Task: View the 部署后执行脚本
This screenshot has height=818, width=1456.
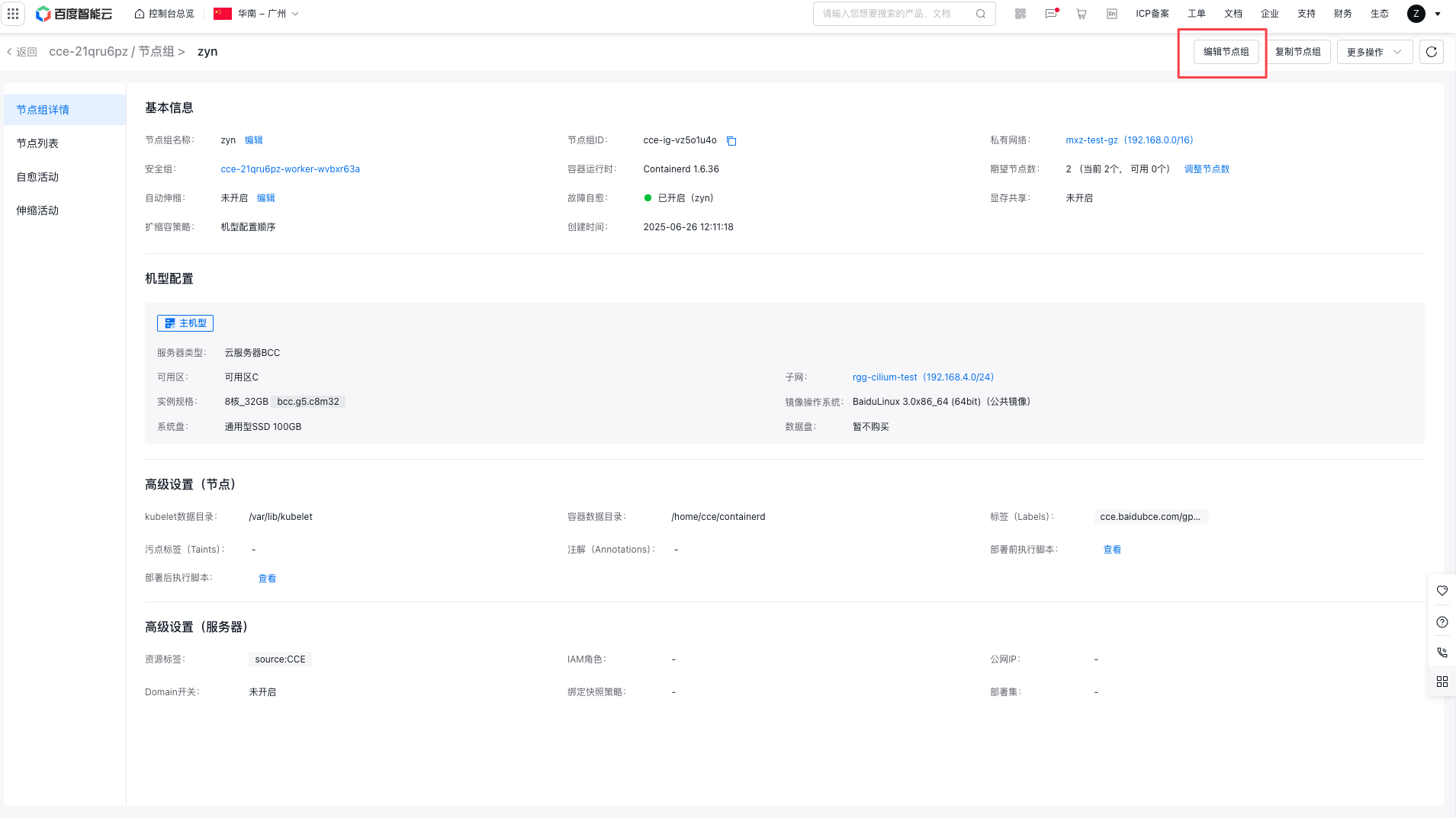Action: tap(267, 579)
